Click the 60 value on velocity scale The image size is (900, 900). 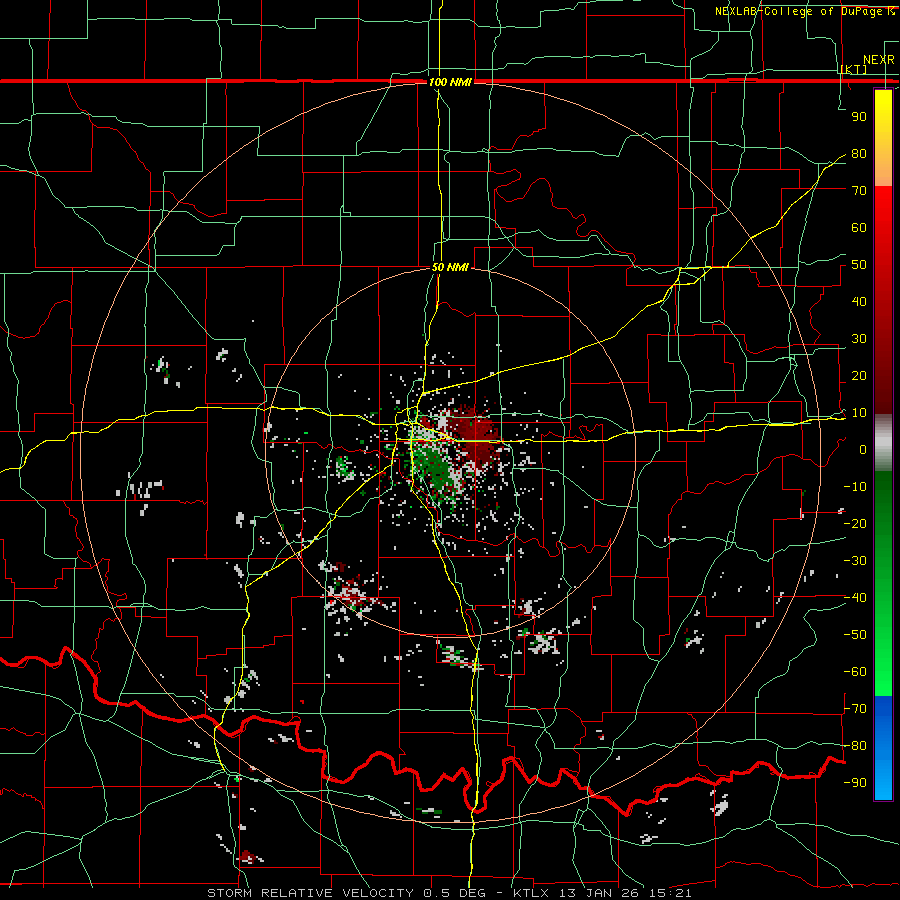[x=859, y=228]
